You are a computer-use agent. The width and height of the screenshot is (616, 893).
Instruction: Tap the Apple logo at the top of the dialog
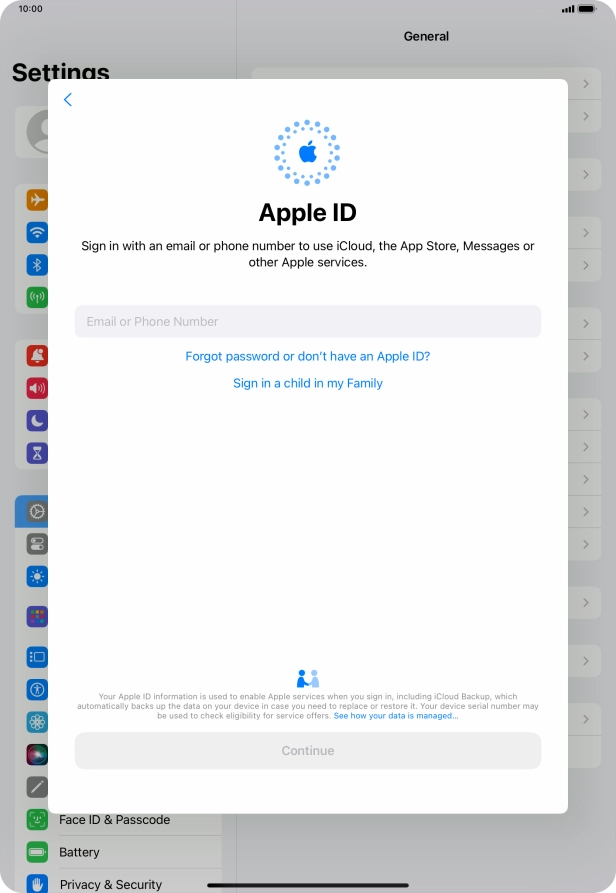click(x=307, y=152)
